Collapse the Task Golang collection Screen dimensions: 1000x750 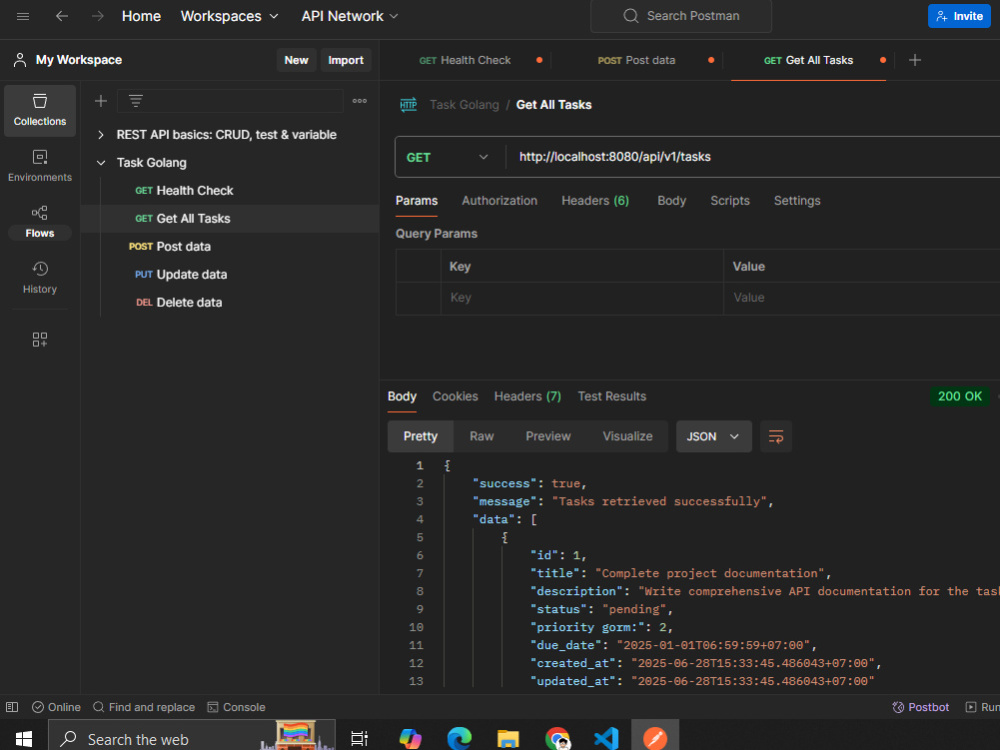click(101, 163)
